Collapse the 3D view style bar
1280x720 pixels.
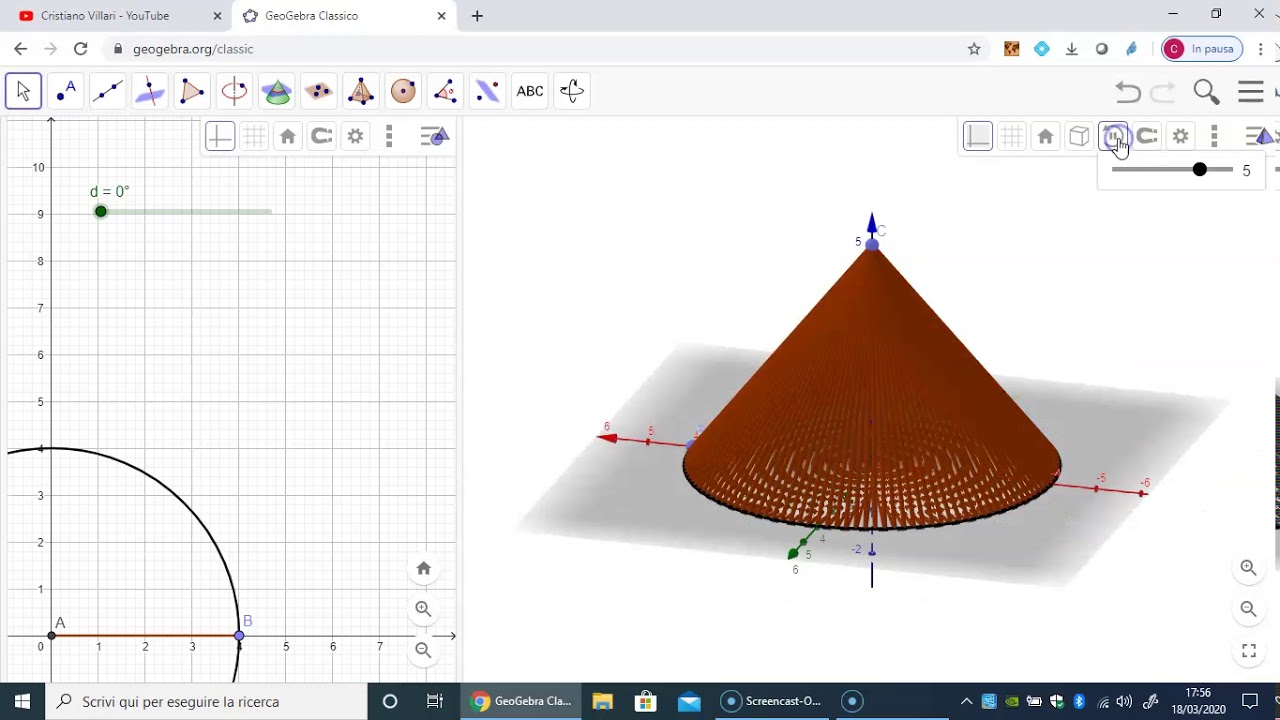[1260, 136]
